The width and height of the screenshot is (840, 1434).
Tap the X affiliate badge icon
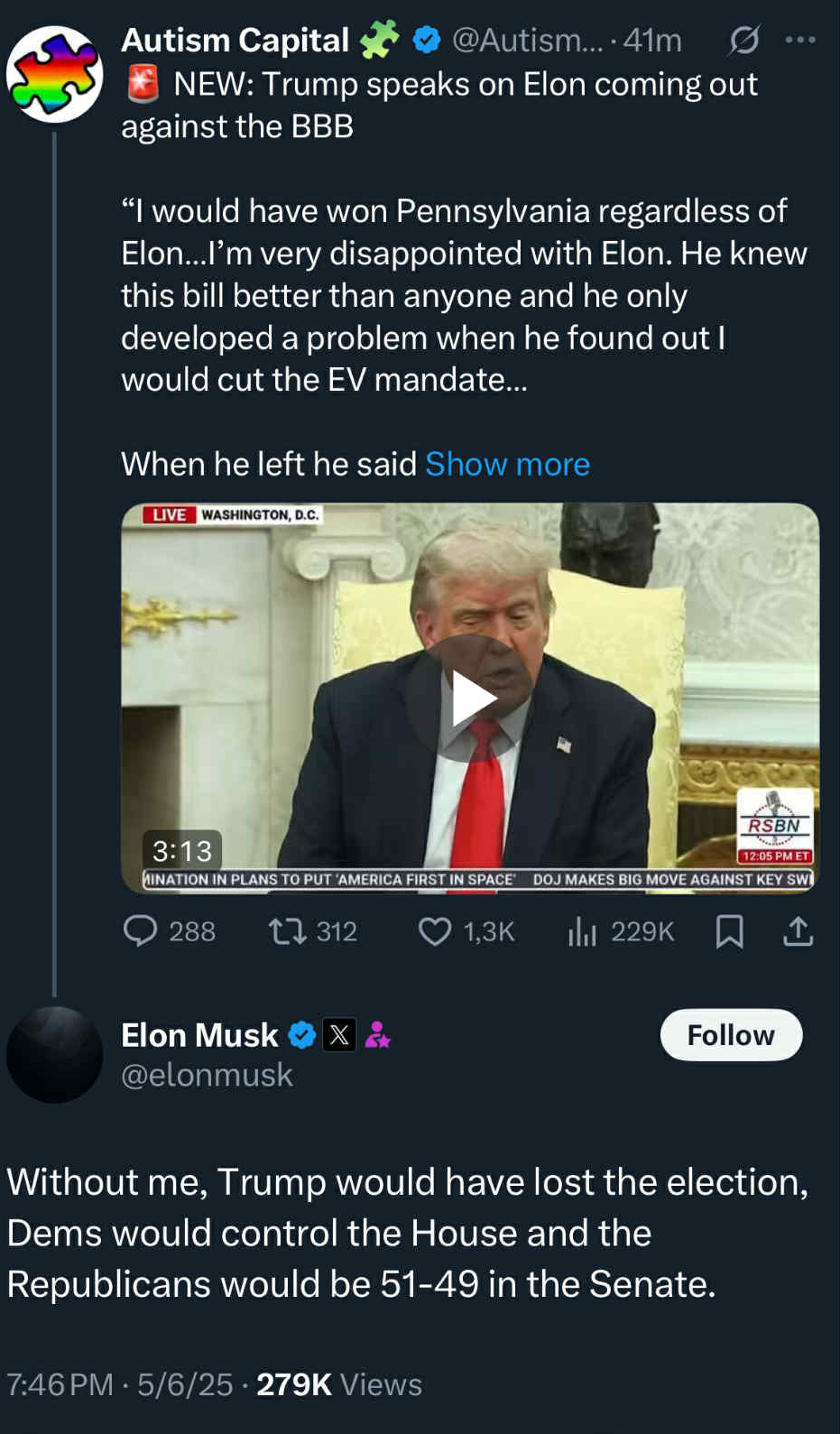(339, 1034)
